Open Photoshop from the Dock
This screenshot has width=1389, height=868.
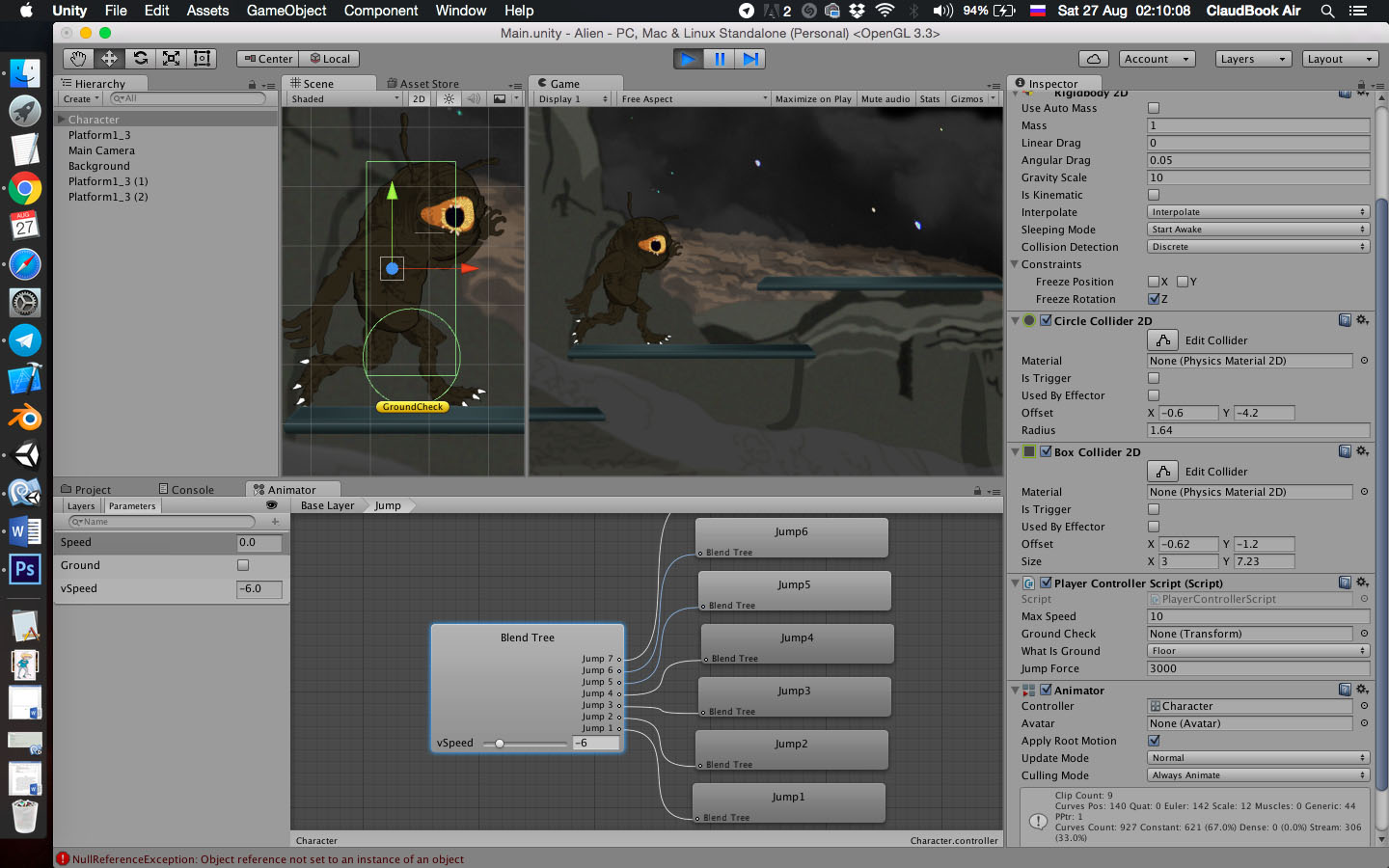pos(25,569)
